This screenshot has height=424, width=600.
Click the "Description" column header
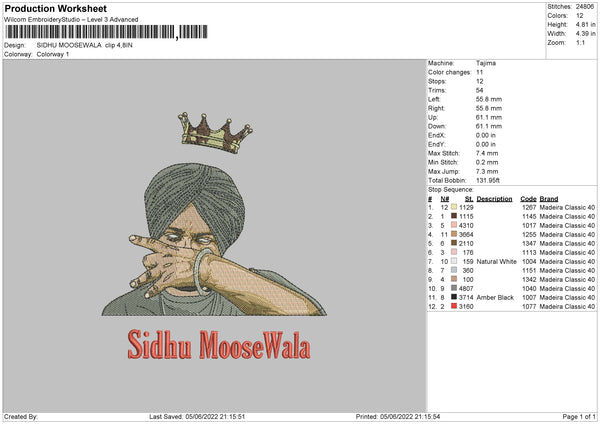click(x=494, y=199)
